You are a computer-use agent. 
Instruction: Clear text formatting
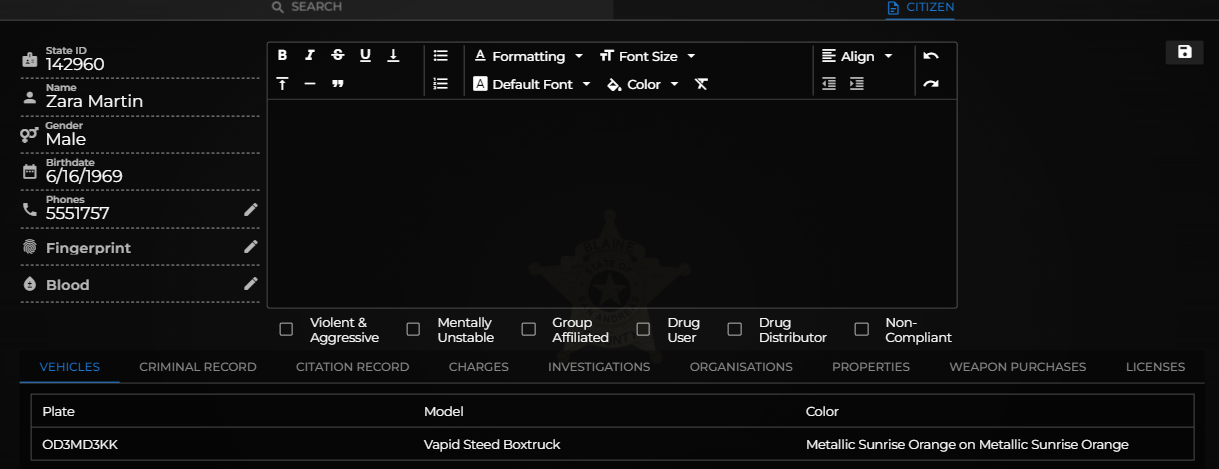701,84
